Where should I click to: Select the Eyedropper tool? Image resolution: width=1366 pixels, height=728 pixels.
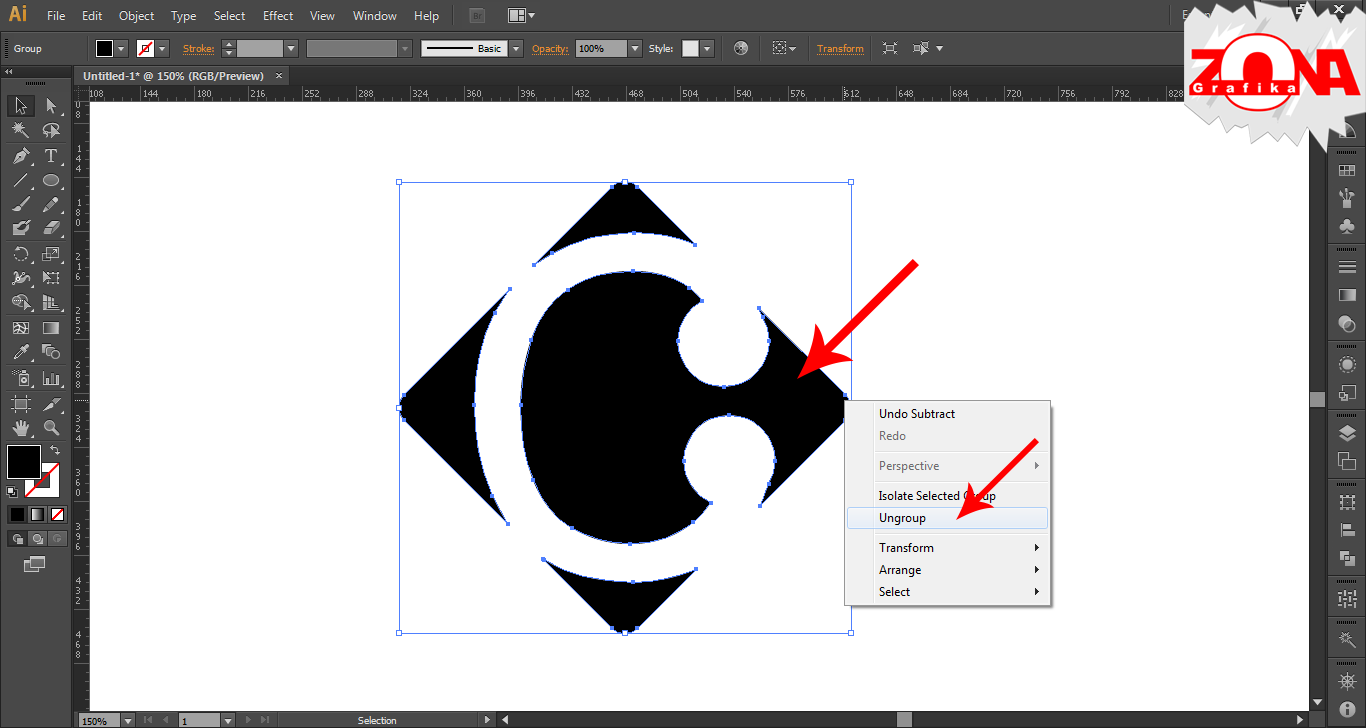click(20, 352)
